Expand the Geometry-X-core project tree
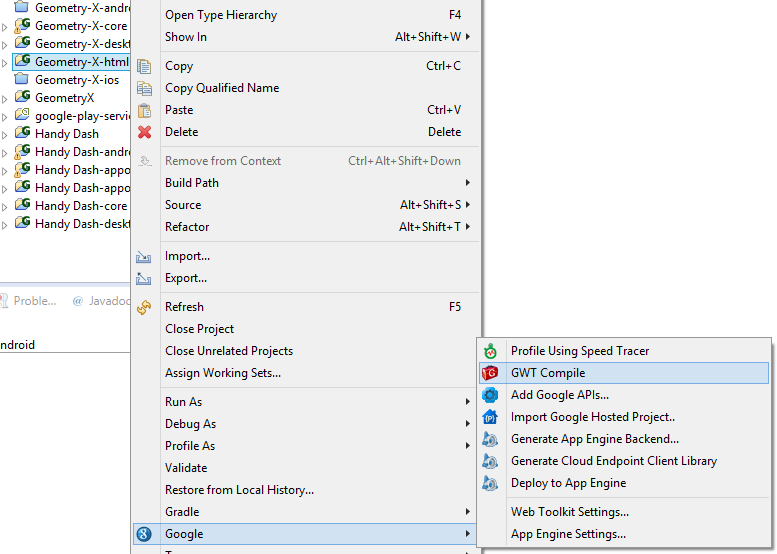The height and width of the screenshot is (554, 777). coord(5,27)
